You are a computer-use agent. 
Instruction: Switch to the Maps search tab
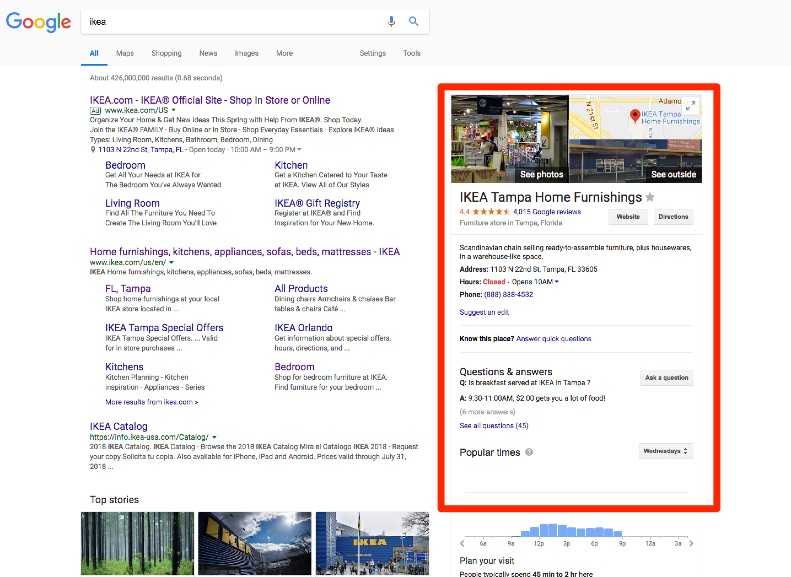(125, 53)
